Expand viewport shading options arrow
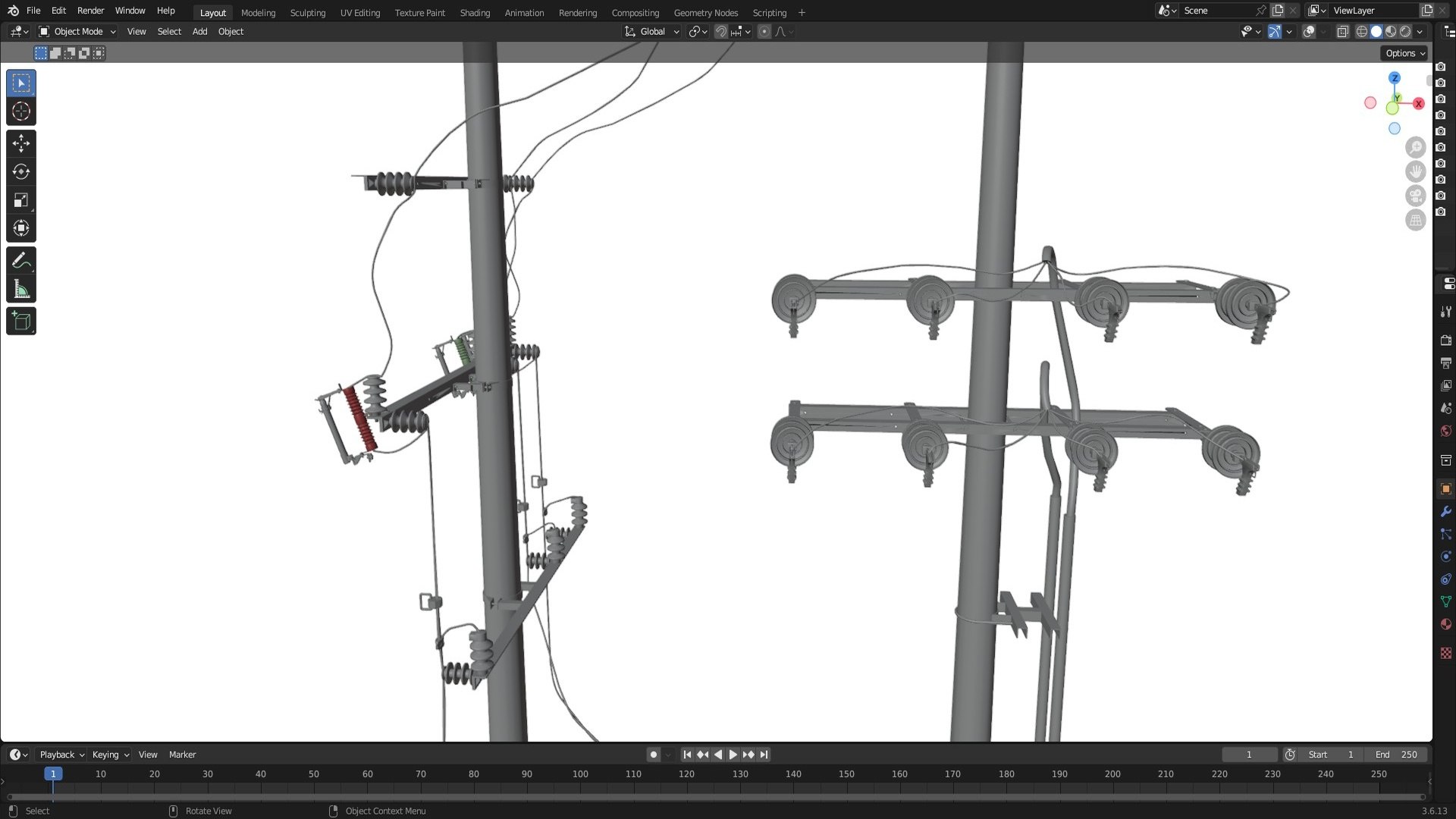1456x819 pixels. tap(1420, 32)
